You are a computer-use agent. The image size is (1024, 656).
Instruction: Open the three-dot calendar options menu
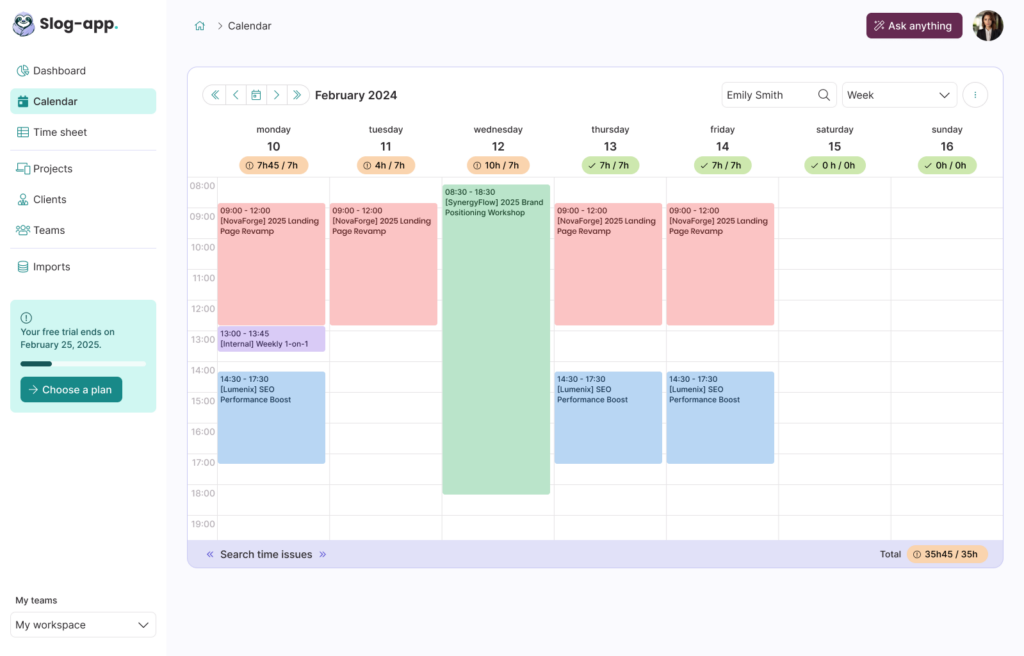tap(975, 95)
